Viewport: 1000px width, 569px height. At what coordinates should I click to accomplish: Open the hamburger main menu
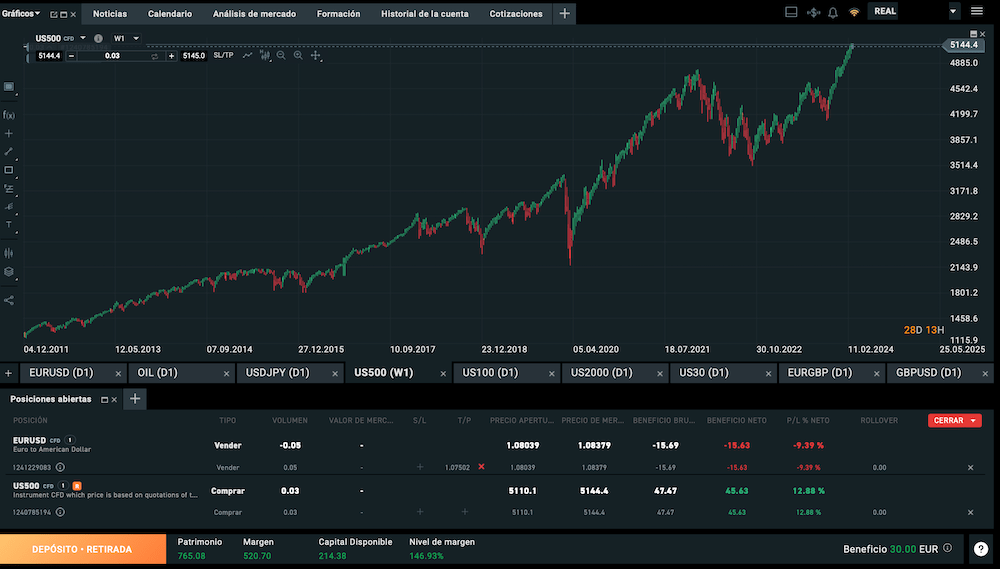point(977,12)
